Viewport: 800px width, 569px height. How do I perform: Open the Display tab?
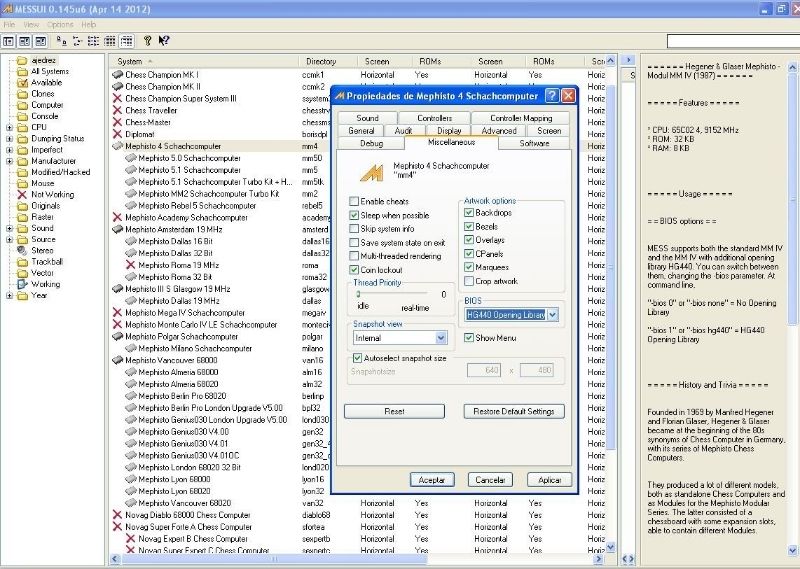pyautogui.click(x=449, y=131)
